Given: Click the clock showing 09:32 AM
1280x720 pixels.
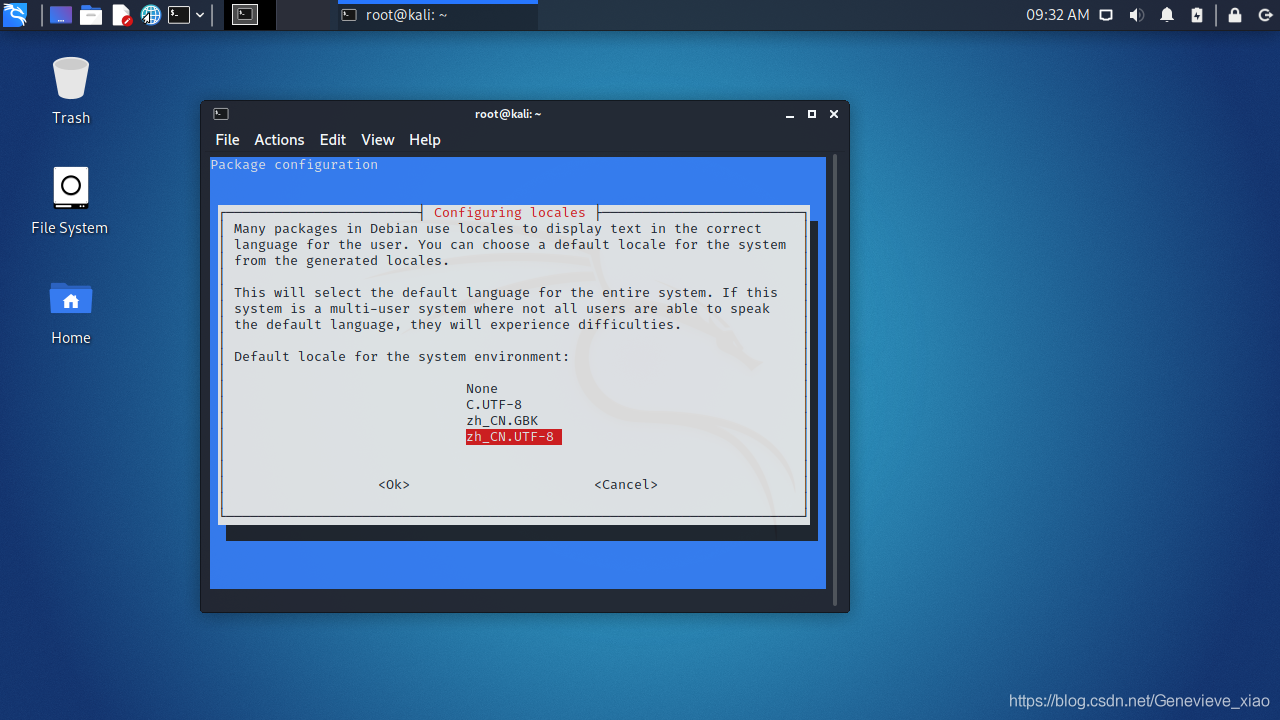Looking at the screenshot, I should (x=1057, y=15).
